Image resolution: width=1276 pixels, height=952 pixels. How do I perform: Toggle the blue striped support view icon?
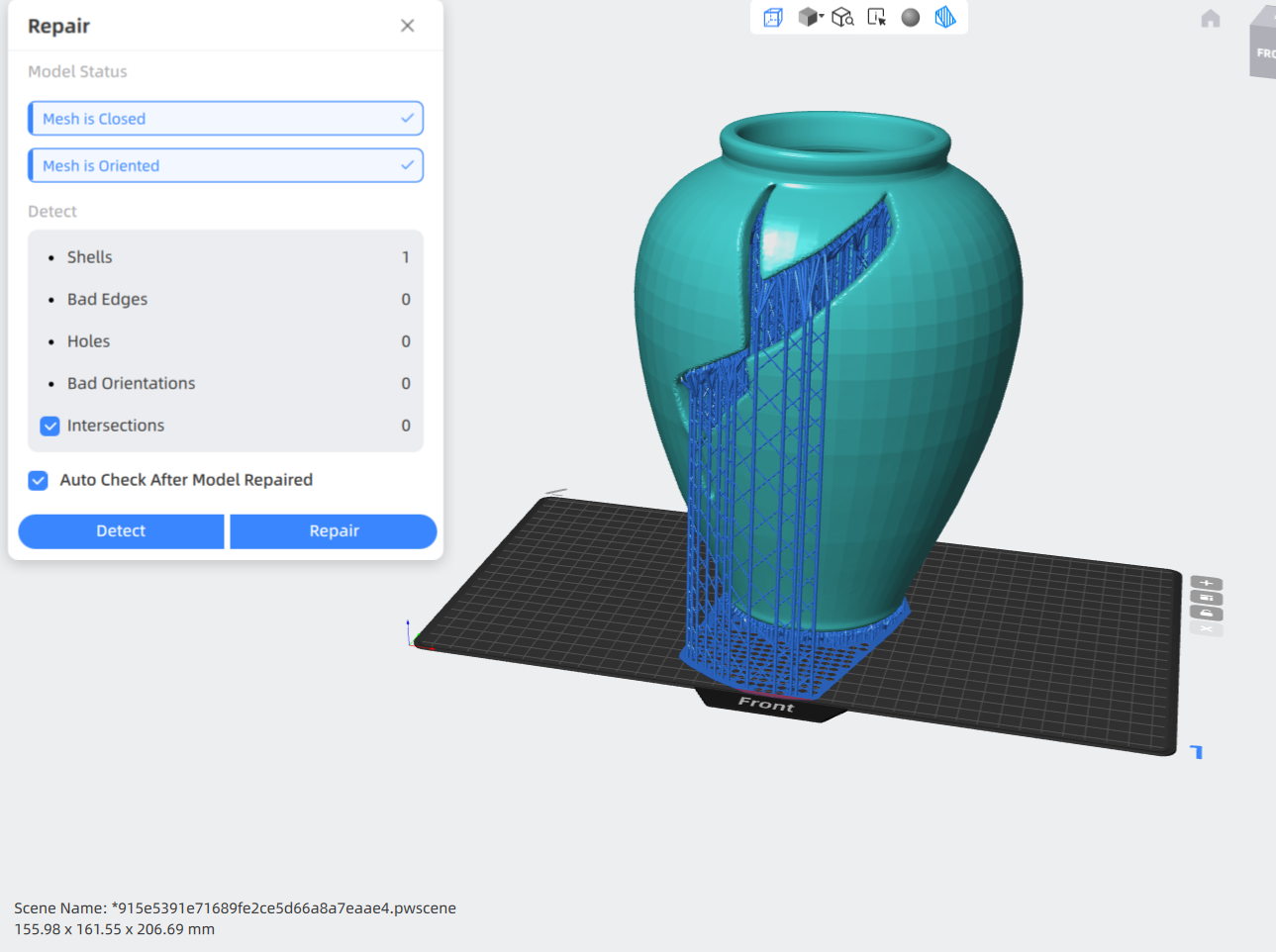click(x=945, y=17)
